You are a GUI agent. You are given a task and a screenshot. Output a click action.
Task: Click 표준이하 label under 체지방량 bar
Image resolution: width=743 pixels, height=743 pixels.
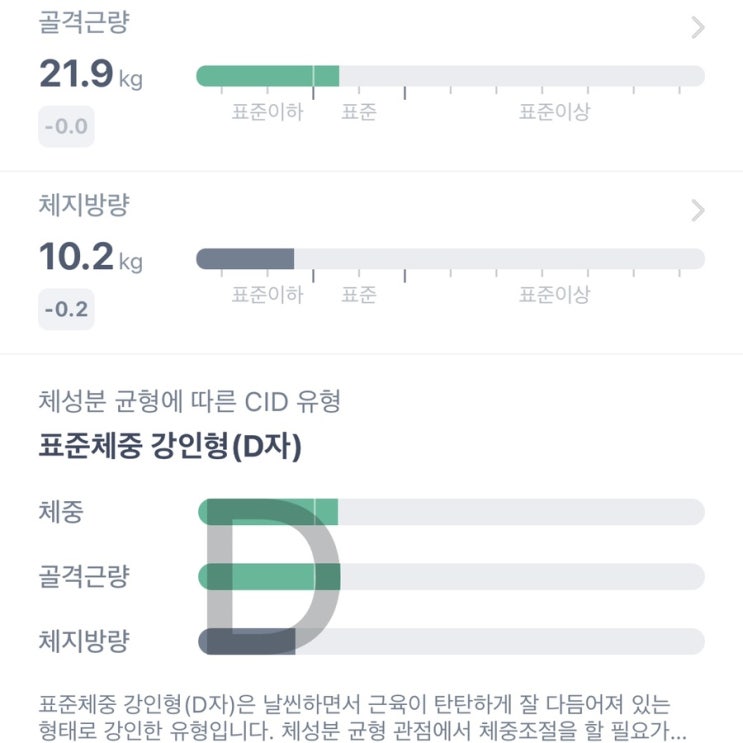click(267, 295)
